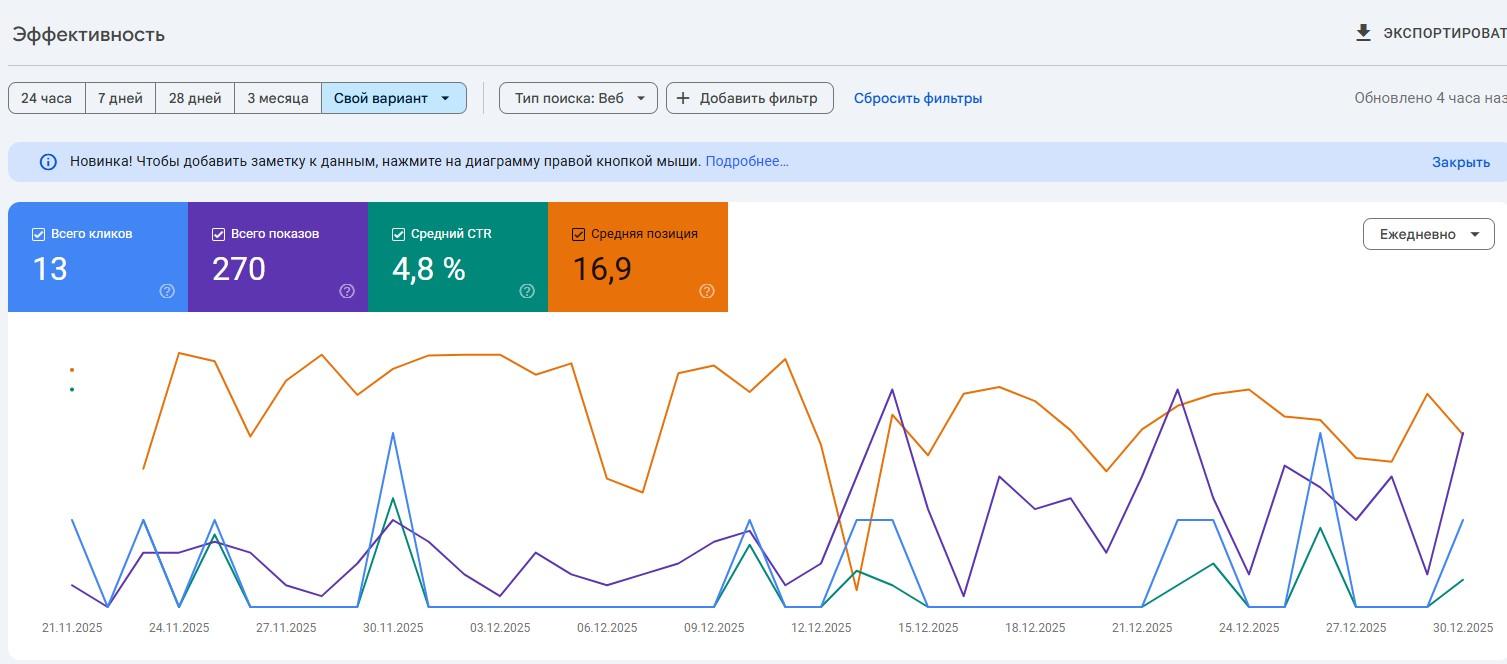Uncheck the Всего кликов checkbox
The image size is (1507, 664).
click(x=39, y=234)
